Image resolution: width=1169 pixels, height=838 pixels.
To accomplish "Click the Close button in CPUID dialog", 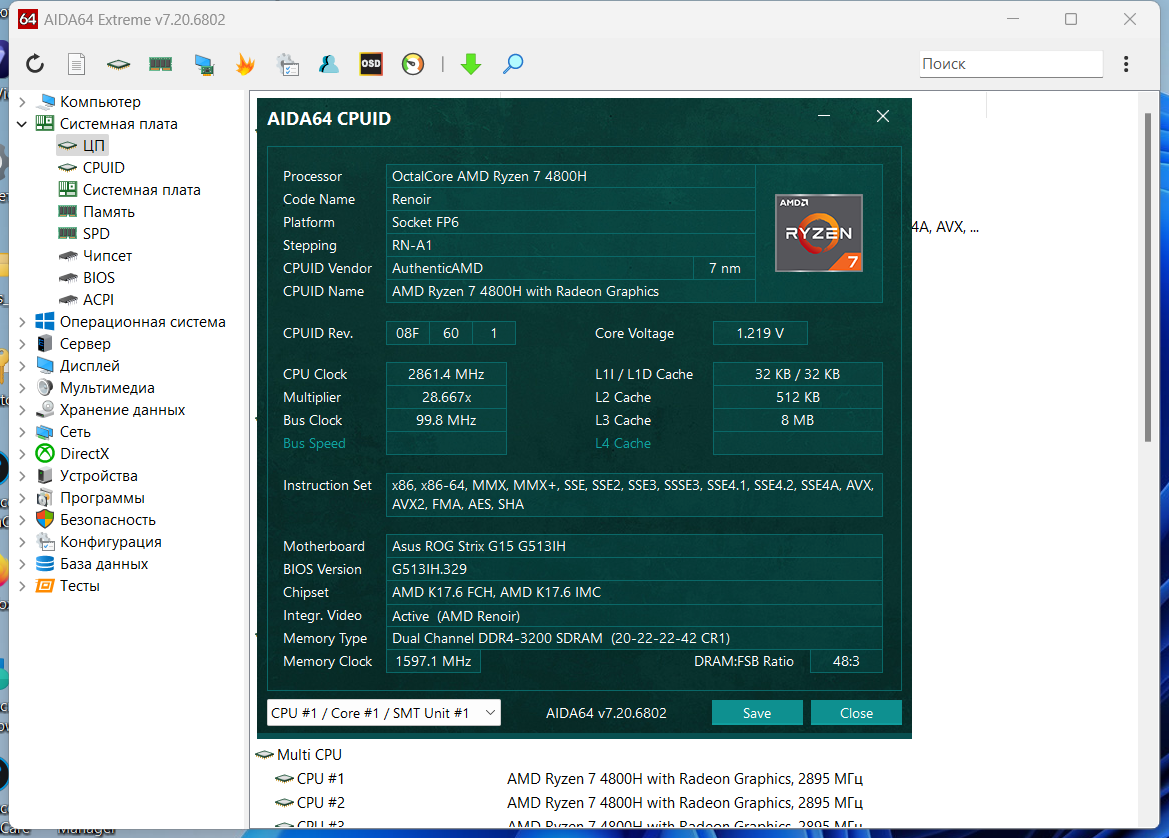I will coord(856,713).
